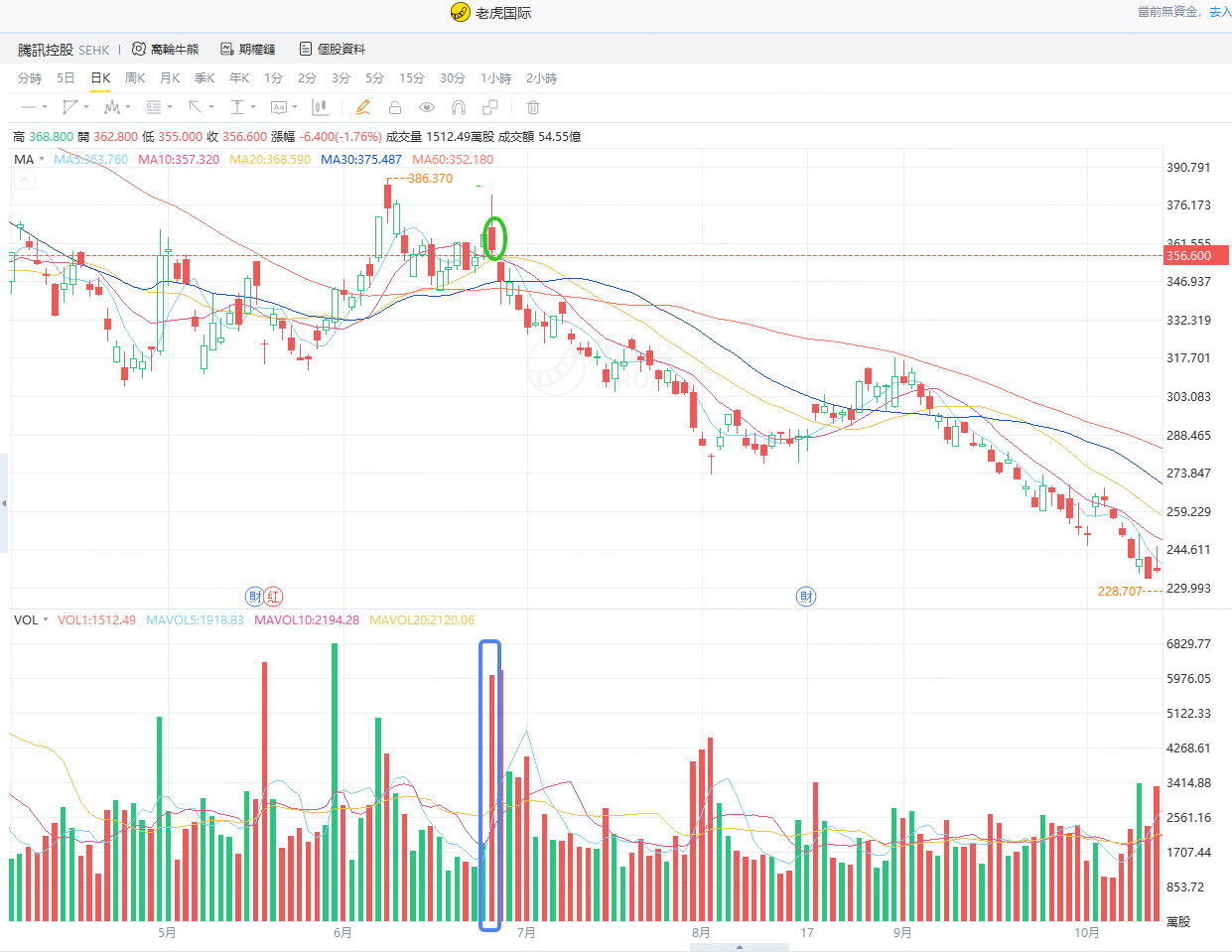Select the pencil drawing tool
The image size is (1232, 952).
(363, 107)
